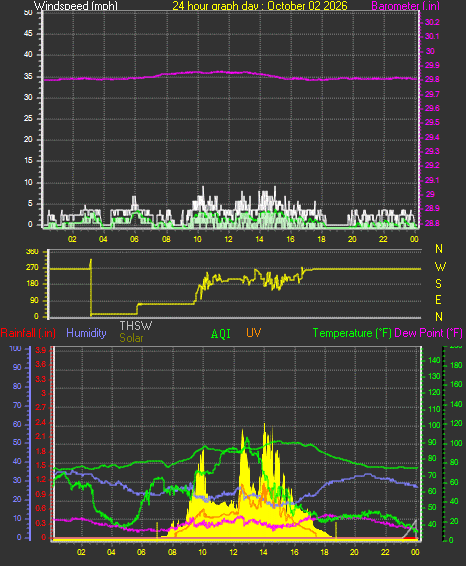The width and height of the screenshot is (466, 566).
Task: Click the green 'AQI' legend label
Action: (x=221, y=334)
